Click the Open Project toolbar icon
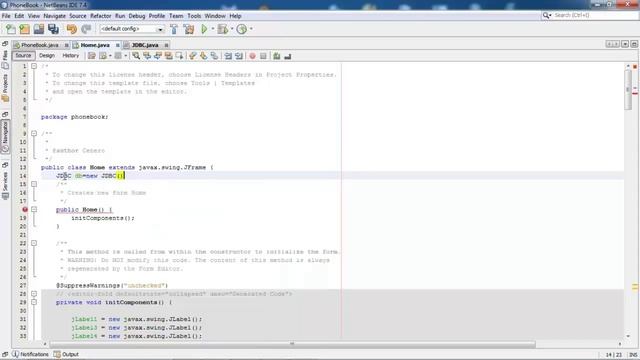 tap(39, 29)
